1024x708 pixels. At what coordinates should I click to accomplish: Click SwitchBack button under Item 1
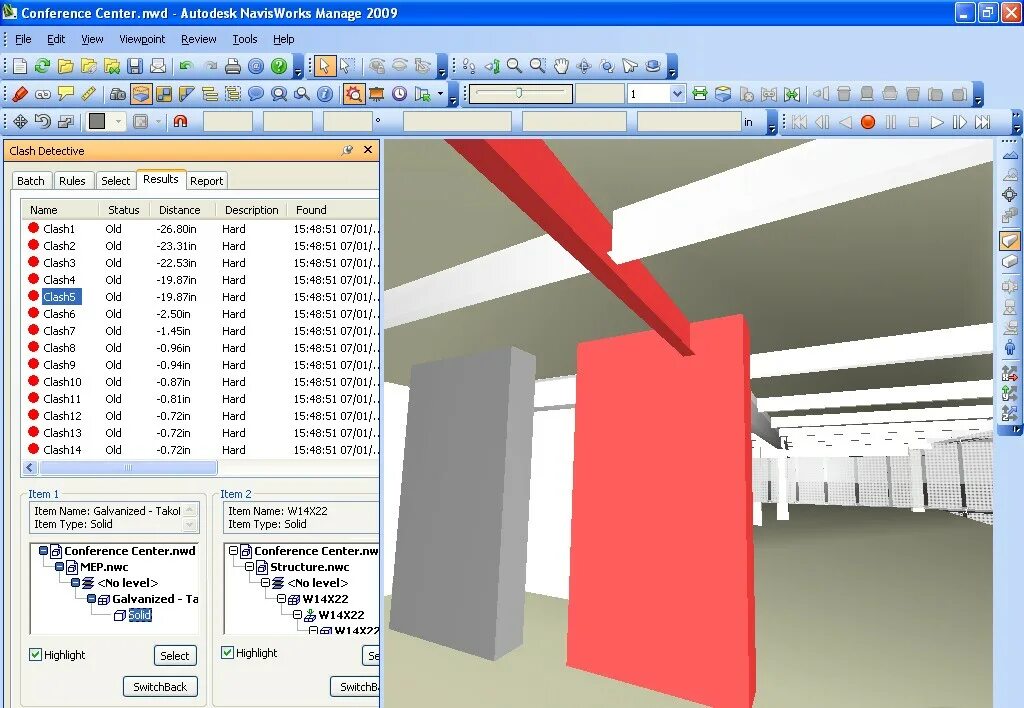coord(160,686)
